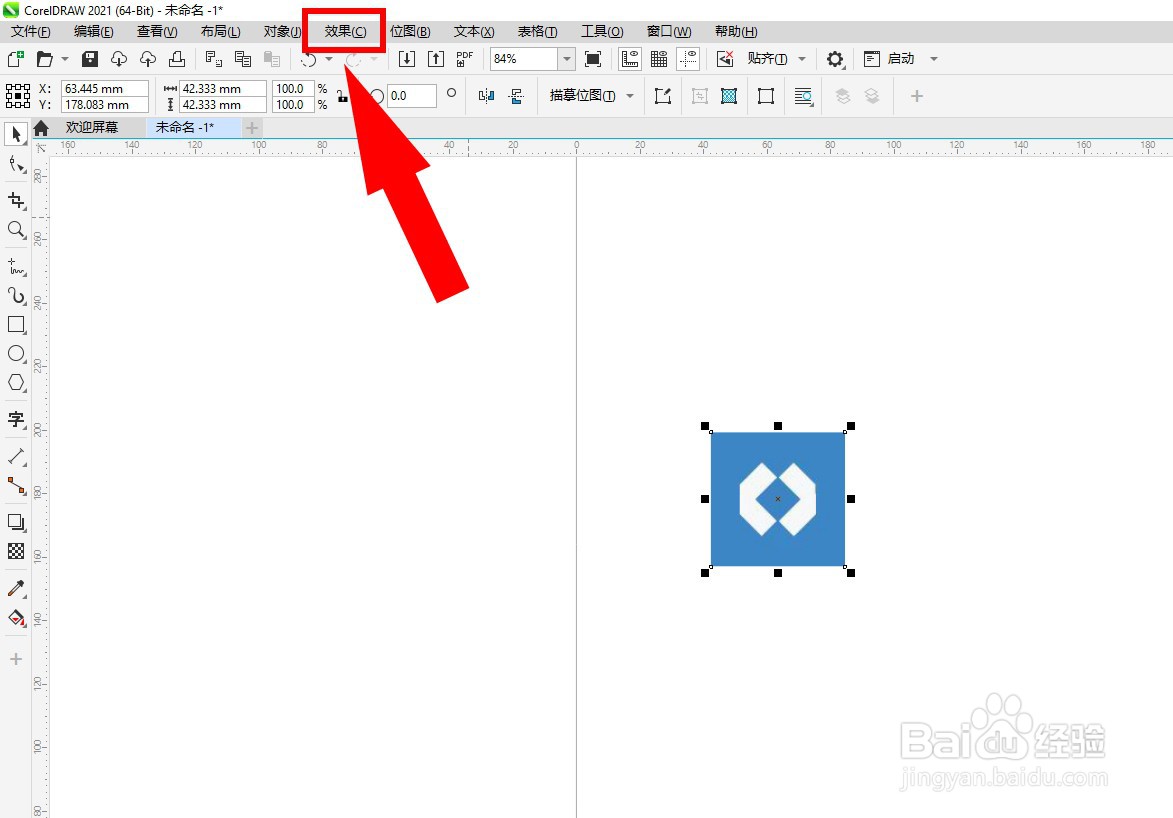Click the toolbox customize plus button
This screenshot has height=818, width=1173.
[x=16, y=659]
